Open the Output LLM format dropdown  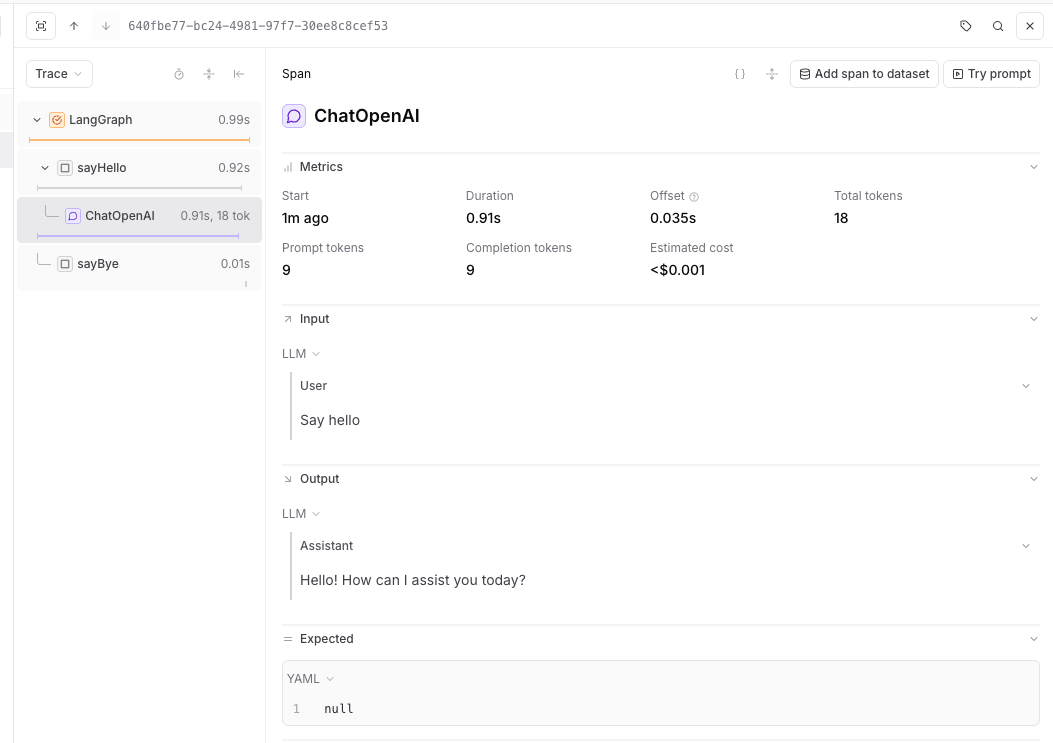tap(301, 514)
